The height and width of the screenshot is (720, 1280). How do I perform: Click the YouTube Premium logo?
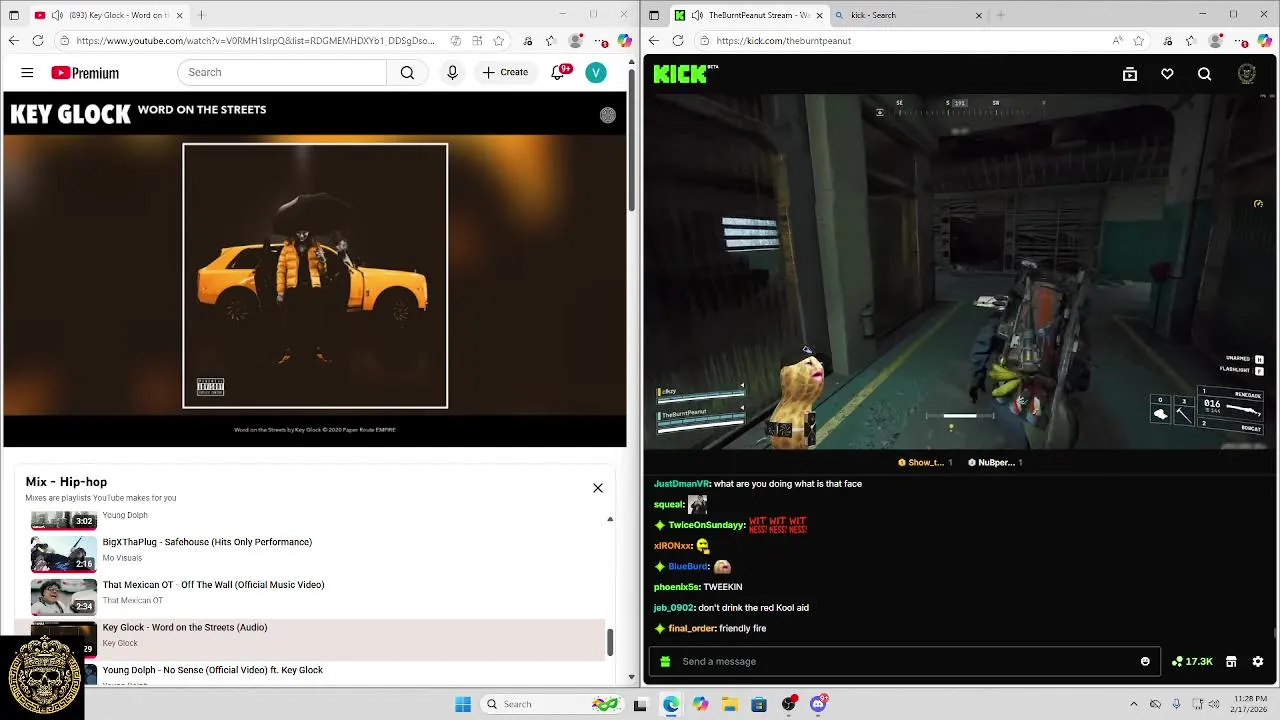(85, 73)
